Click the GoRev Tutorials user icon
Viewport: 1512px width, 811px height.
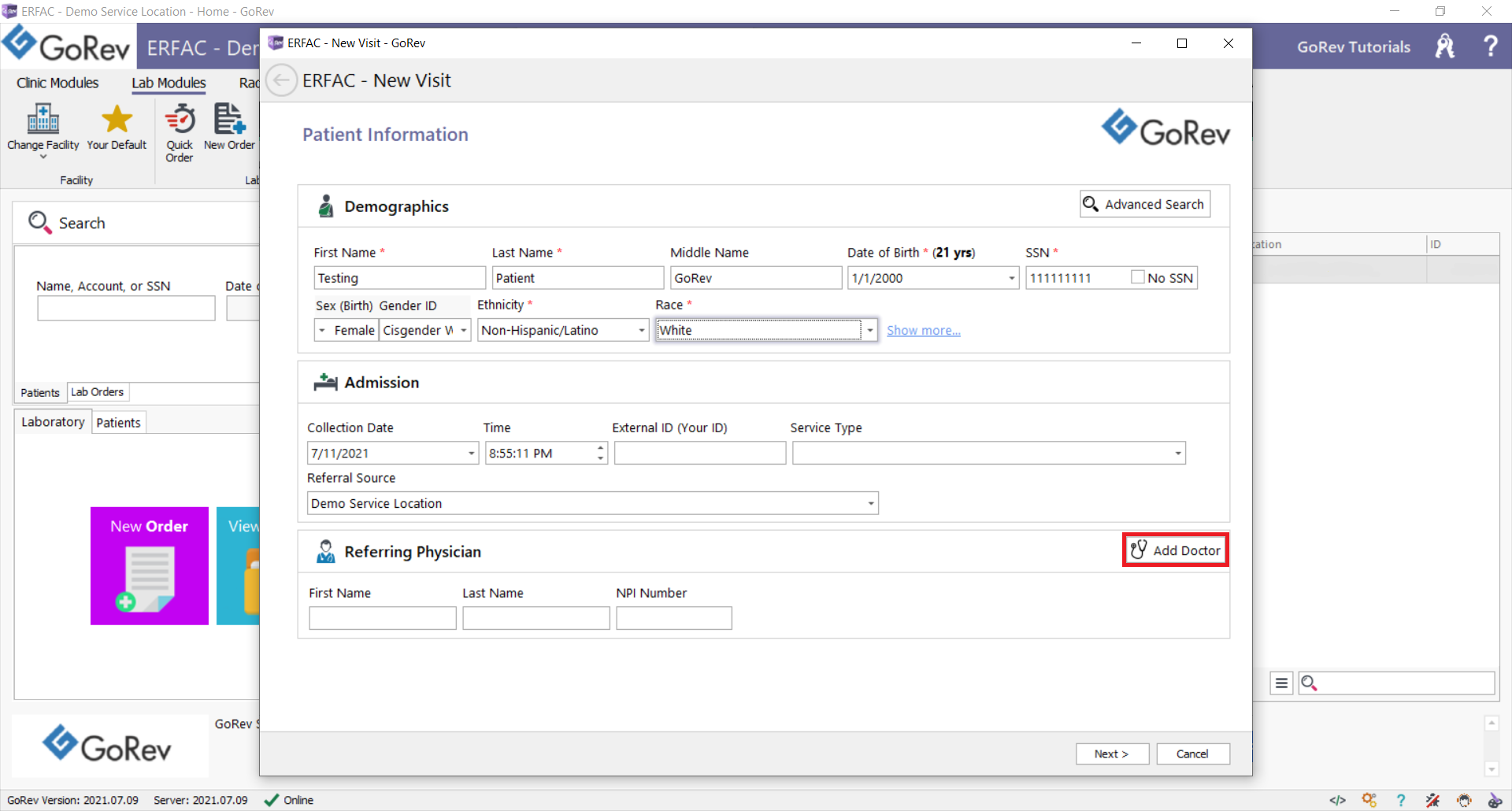pos(1445,46)
